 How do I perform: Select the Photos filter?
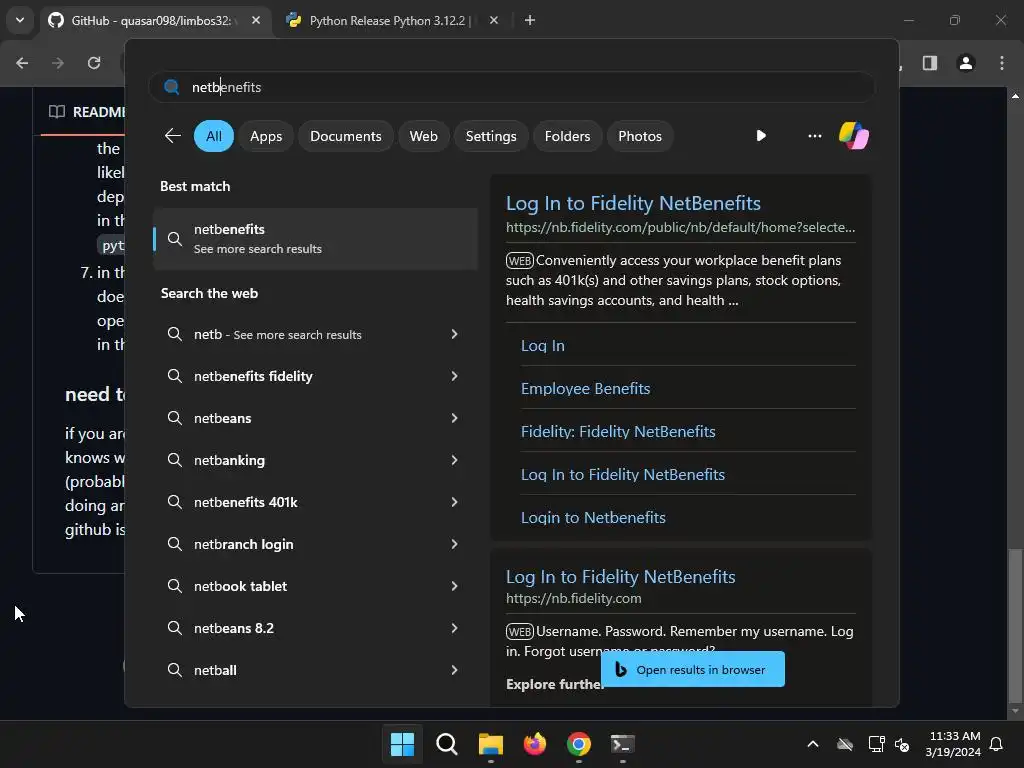tap(640, 136)
